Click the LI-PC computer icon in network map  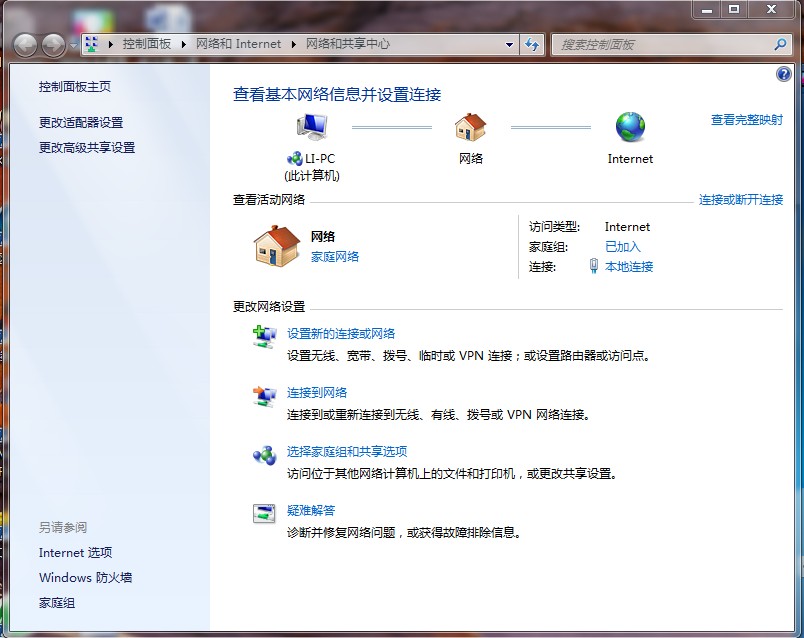tap(311, 125)
